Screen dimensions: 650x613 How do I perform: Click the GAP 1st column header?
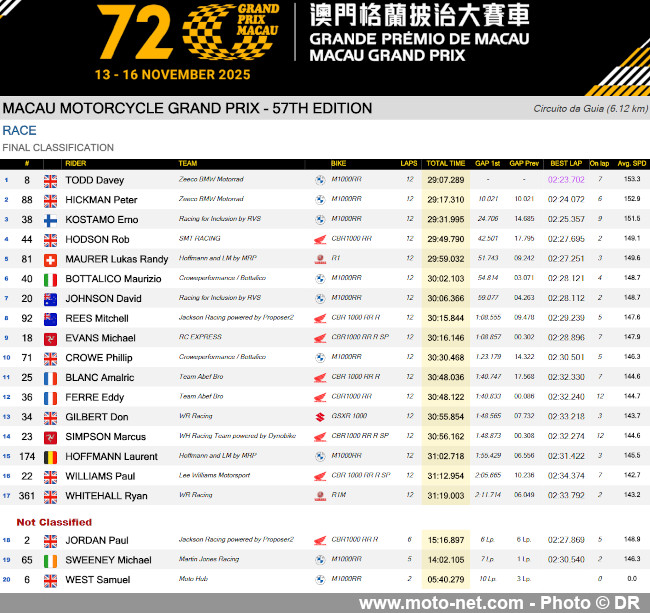488,163
